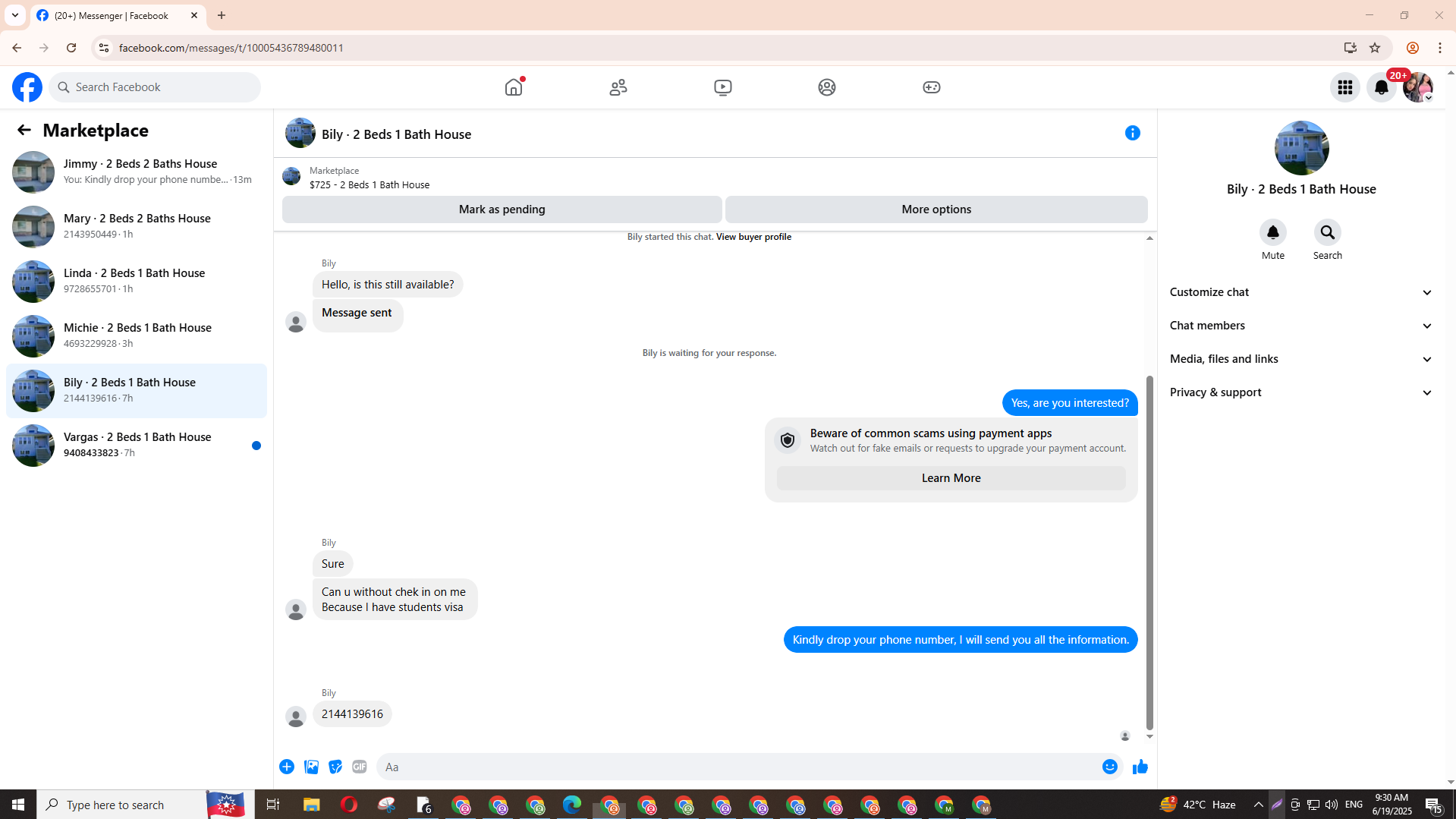1456x819 pixels.
Task: Expand Media, files and links section
Action: (1302, 359)
